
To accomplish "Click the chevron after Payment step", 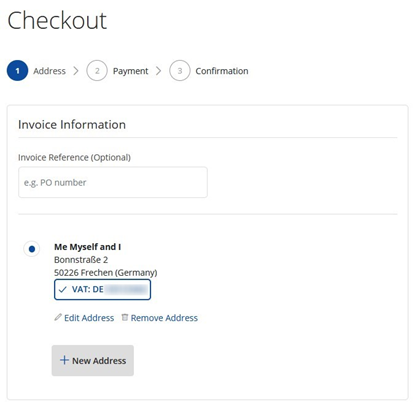I will [159, 71].
